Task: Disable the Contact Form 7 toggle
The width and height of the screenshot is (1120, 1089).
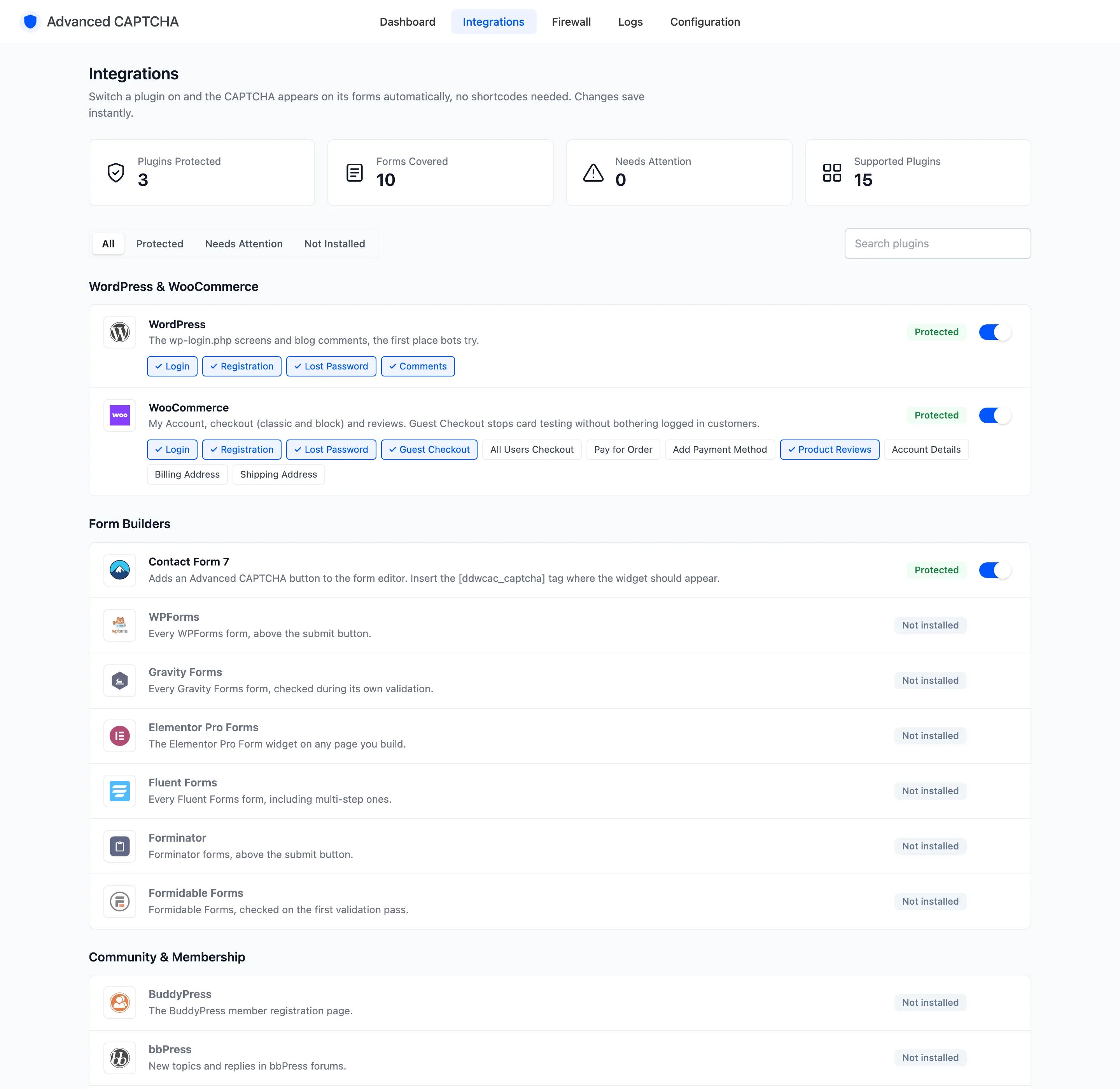Action: coord(995,570)
